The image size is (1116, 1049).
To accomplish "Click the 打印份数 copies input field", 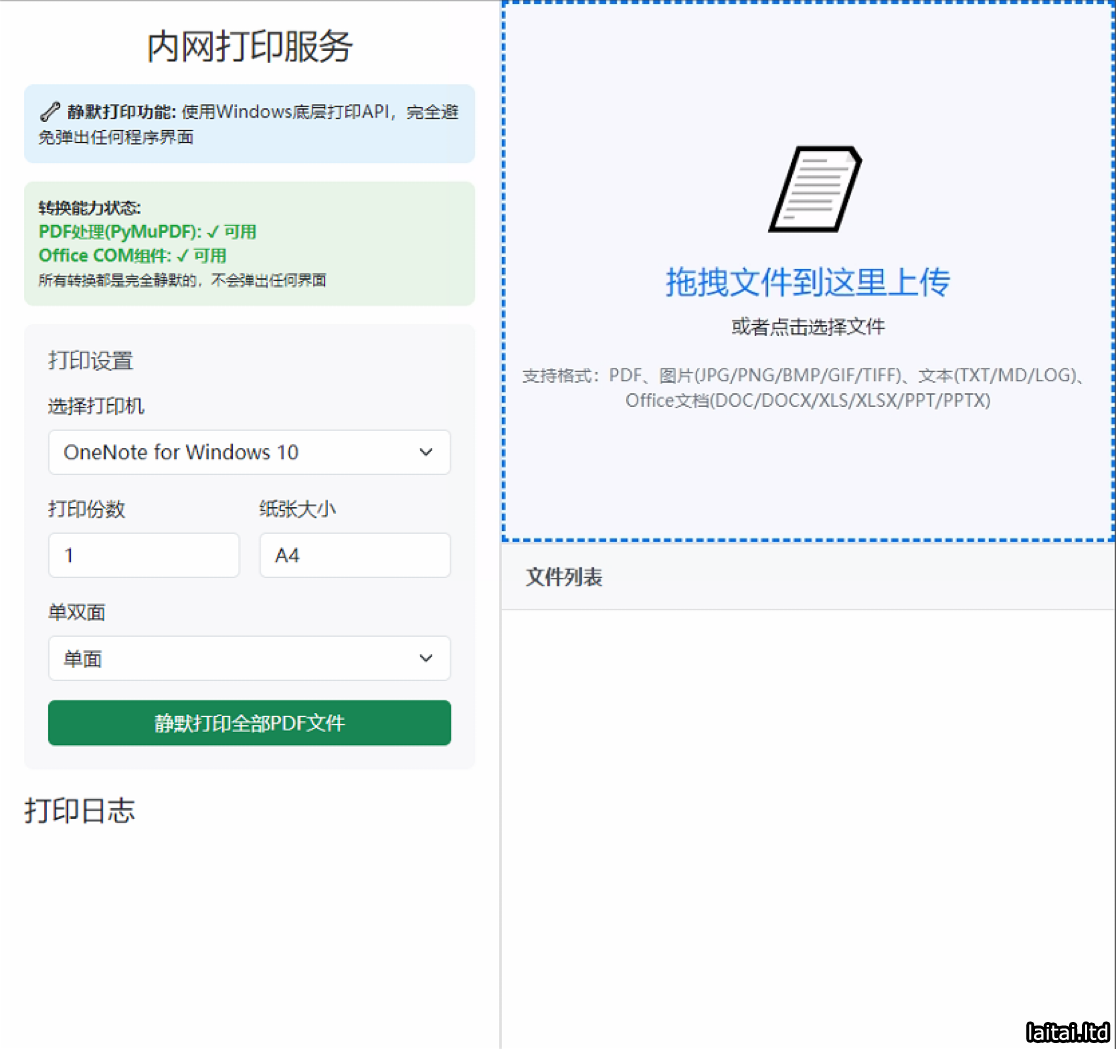I will pos(144,555).
